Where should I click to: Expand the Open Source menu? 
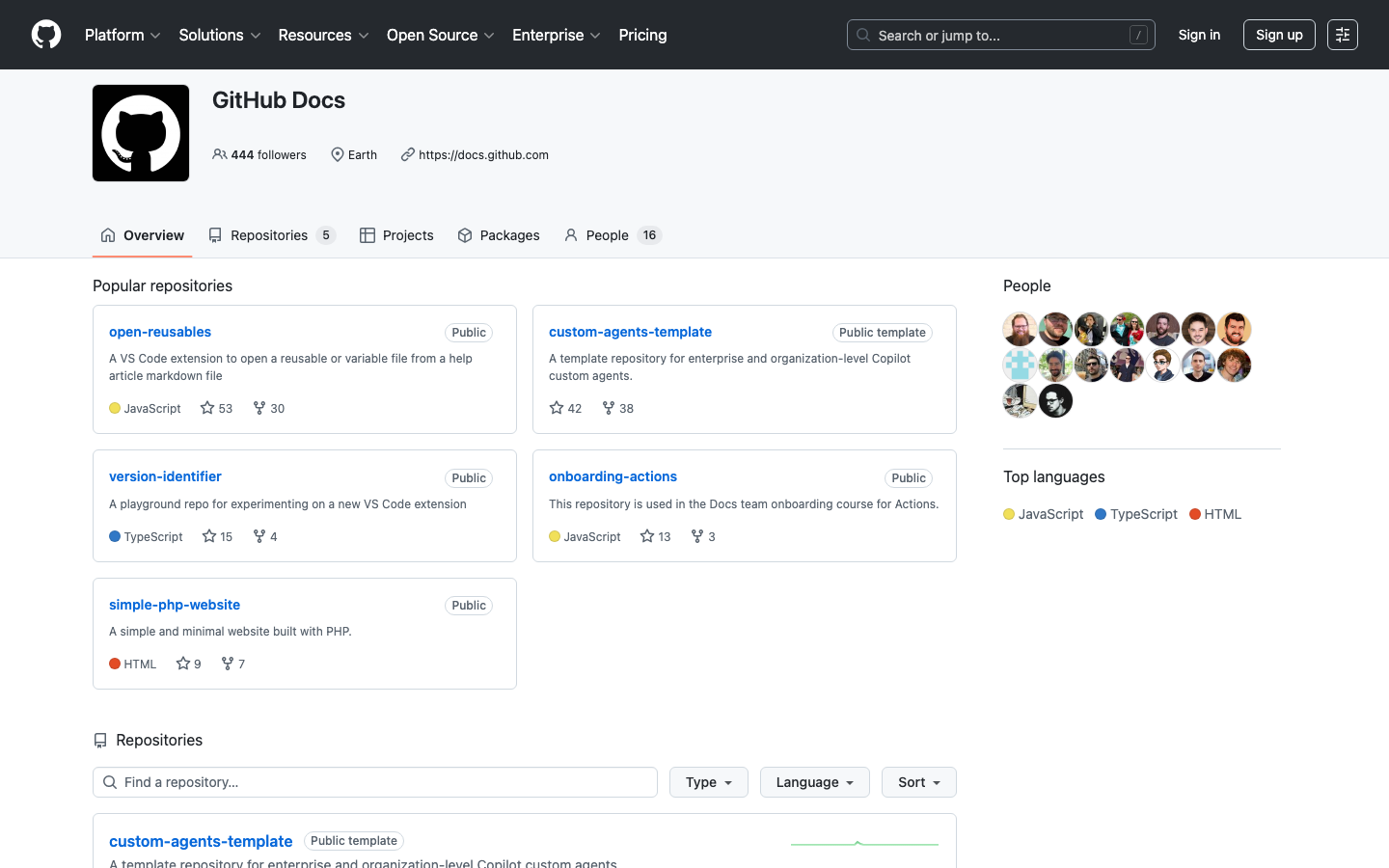tap(441, 35)
